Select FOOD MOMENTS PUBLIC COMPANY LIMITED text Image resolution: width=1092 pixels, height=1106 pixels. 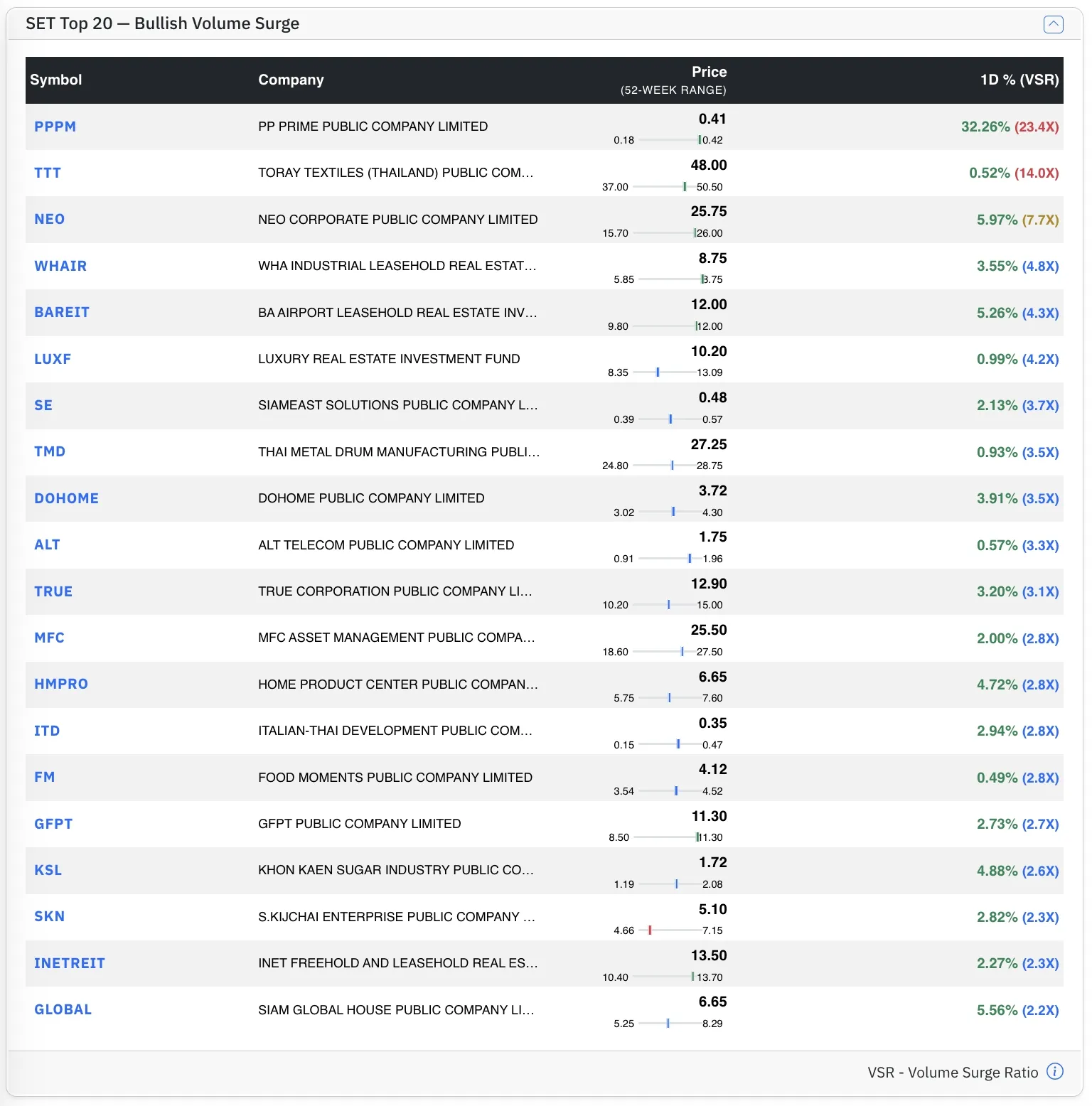click(x=395, y=778)
